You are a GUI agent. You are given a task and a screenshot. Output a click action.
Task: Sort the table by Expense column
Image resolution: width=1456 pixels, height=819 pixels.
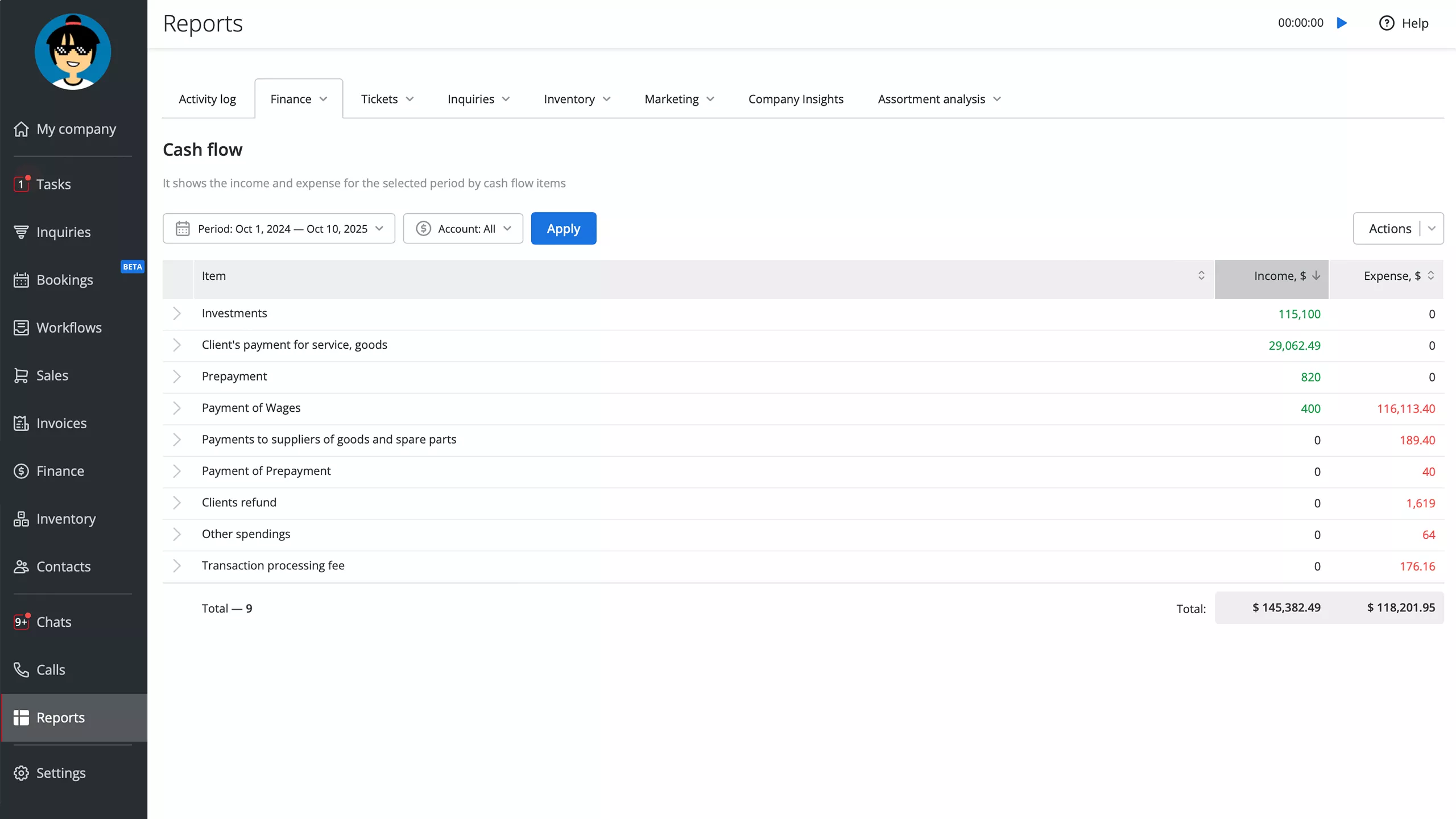pos(1430,276)
